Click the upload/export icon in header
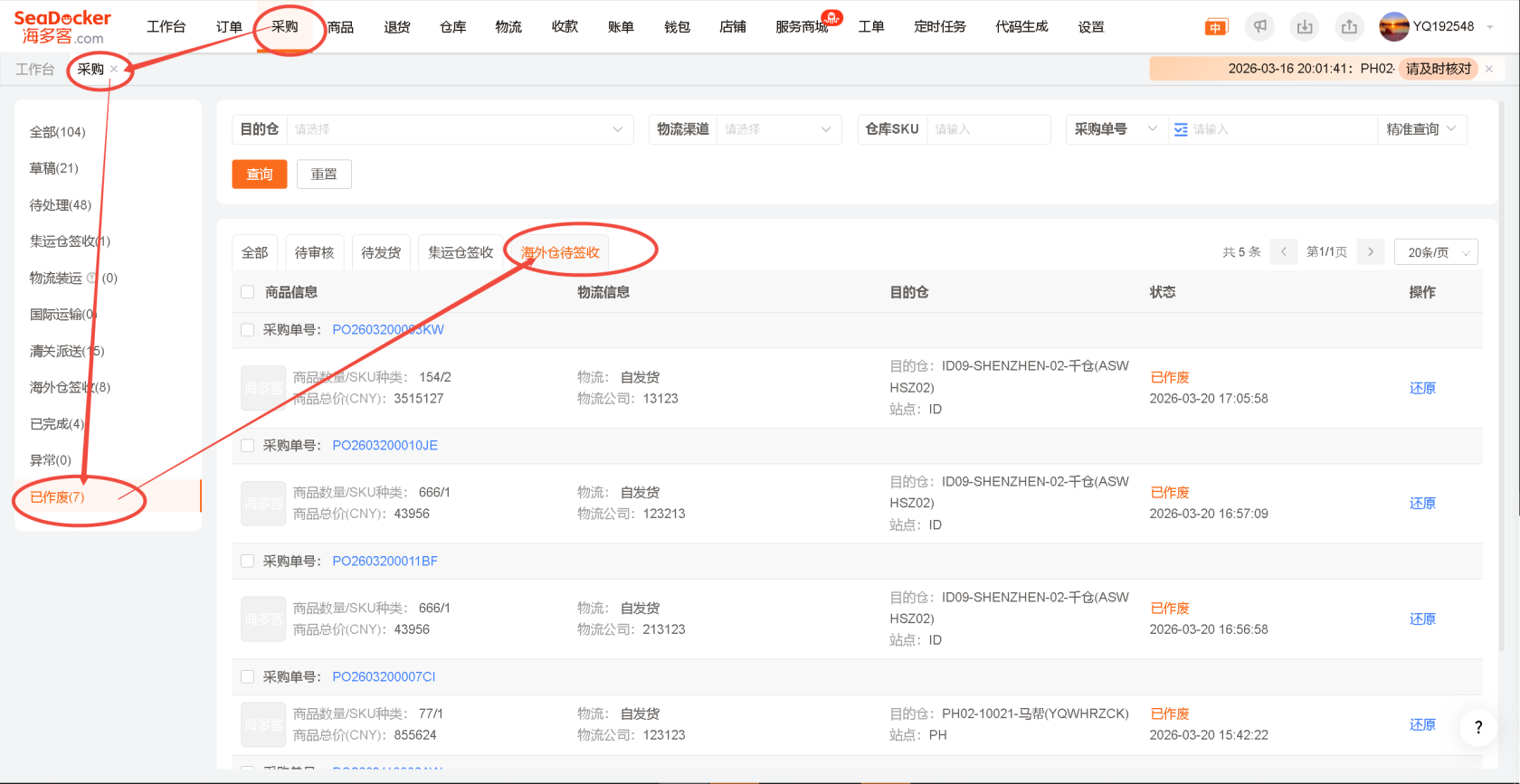Viewport: 1520px width, 784px height. 1349,27
